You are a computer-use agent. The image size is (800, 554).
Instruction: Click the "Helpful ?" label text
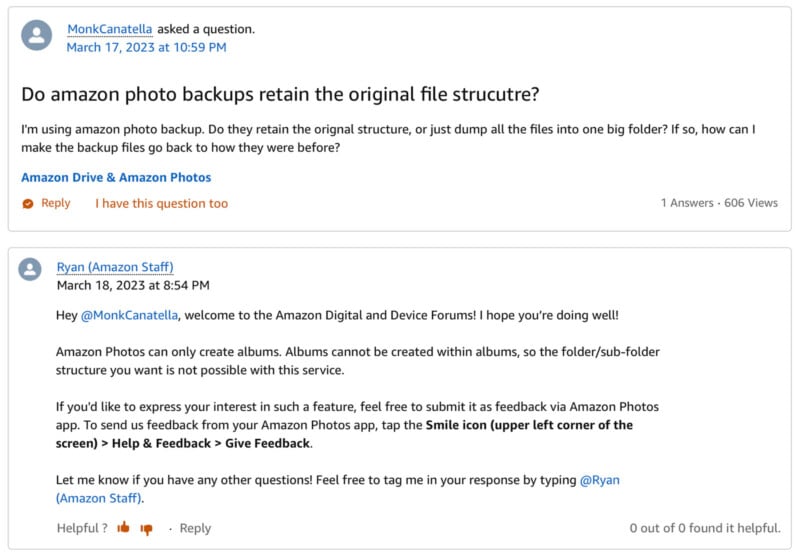pyautogui.click(x=82, y=528)
